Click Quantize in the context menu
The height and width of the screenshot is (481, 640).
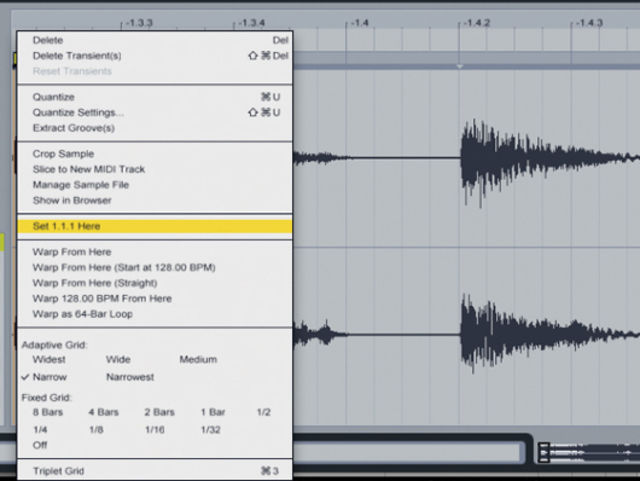pyautogui.click(x=155, y=97)
